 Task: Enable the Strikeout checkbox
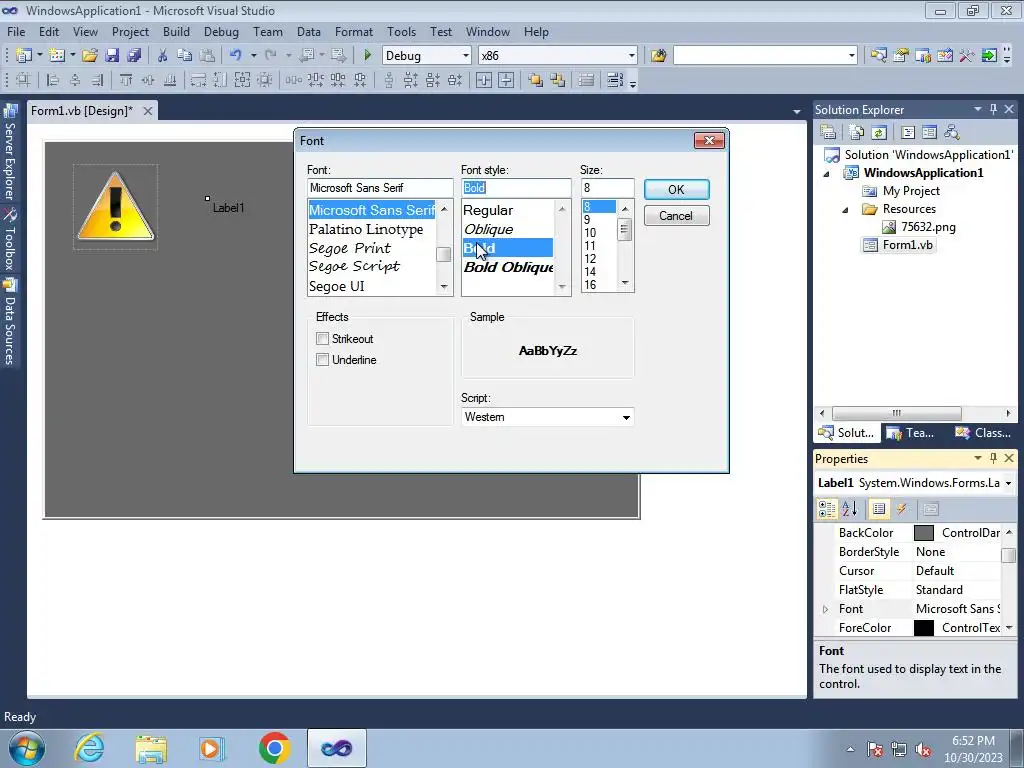322,338
